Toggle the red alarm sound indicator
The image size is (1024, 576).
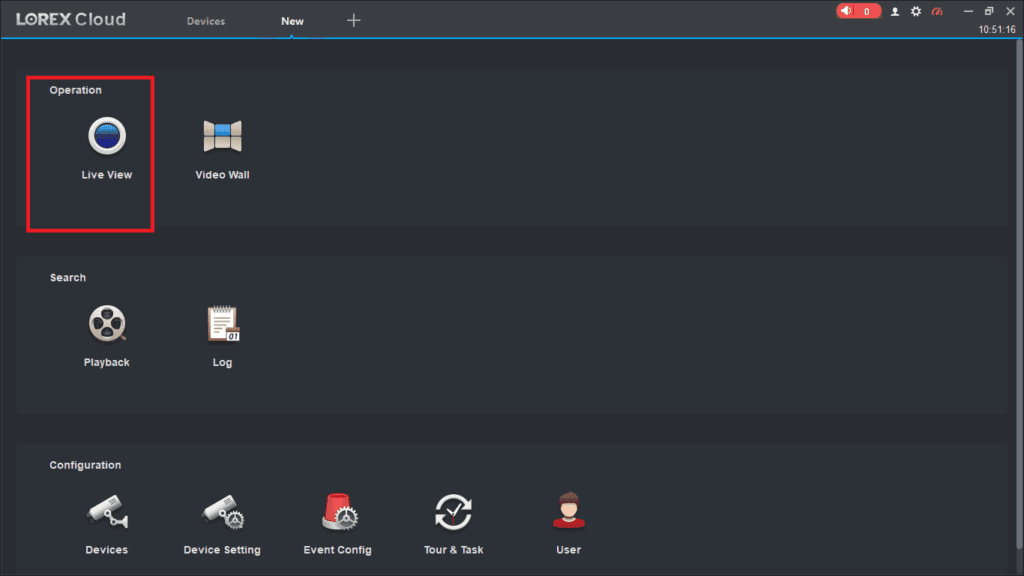pyautogui.click(x=858, y=11)
